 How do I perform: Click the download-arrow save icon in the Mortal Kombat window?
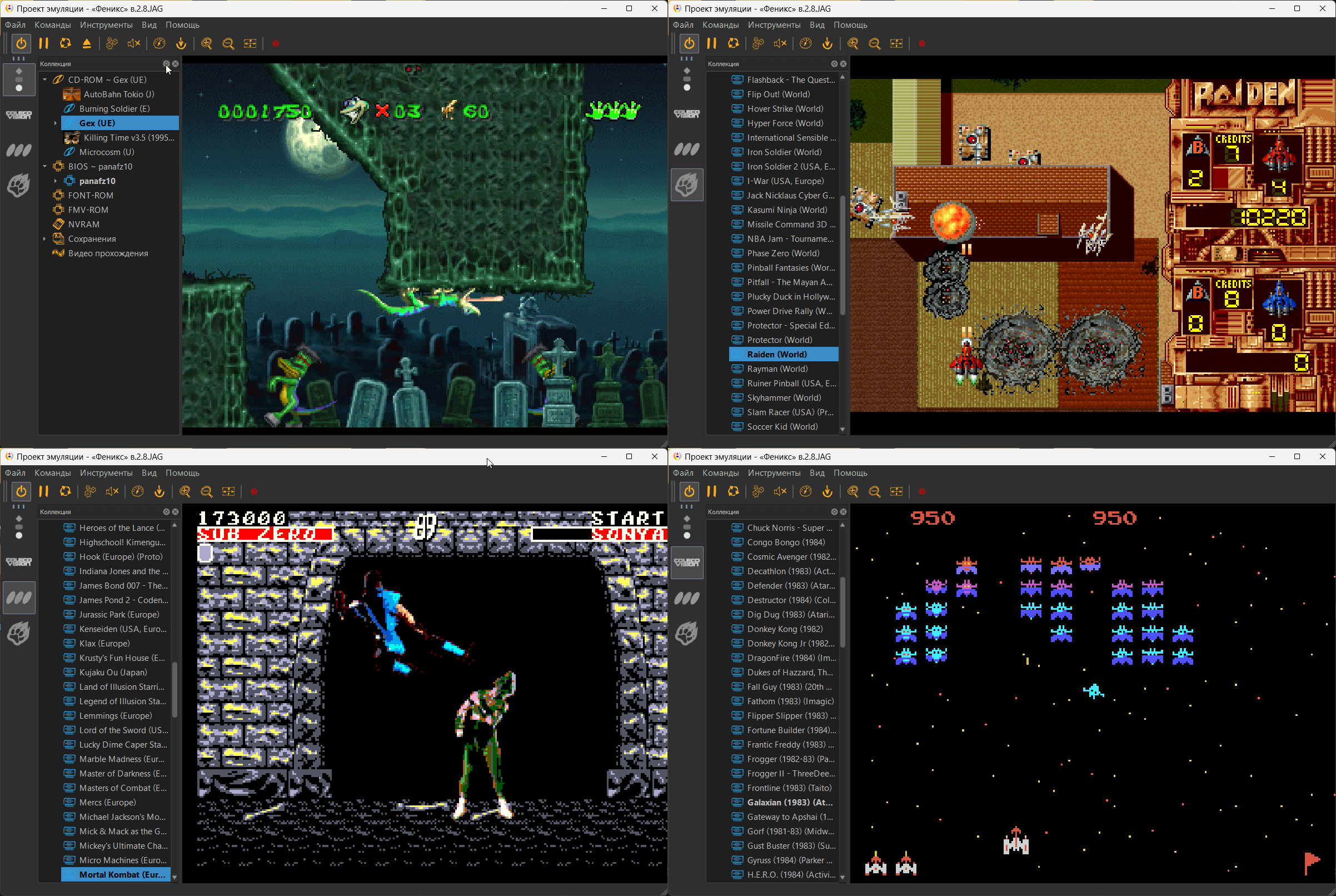click(159, 491)
